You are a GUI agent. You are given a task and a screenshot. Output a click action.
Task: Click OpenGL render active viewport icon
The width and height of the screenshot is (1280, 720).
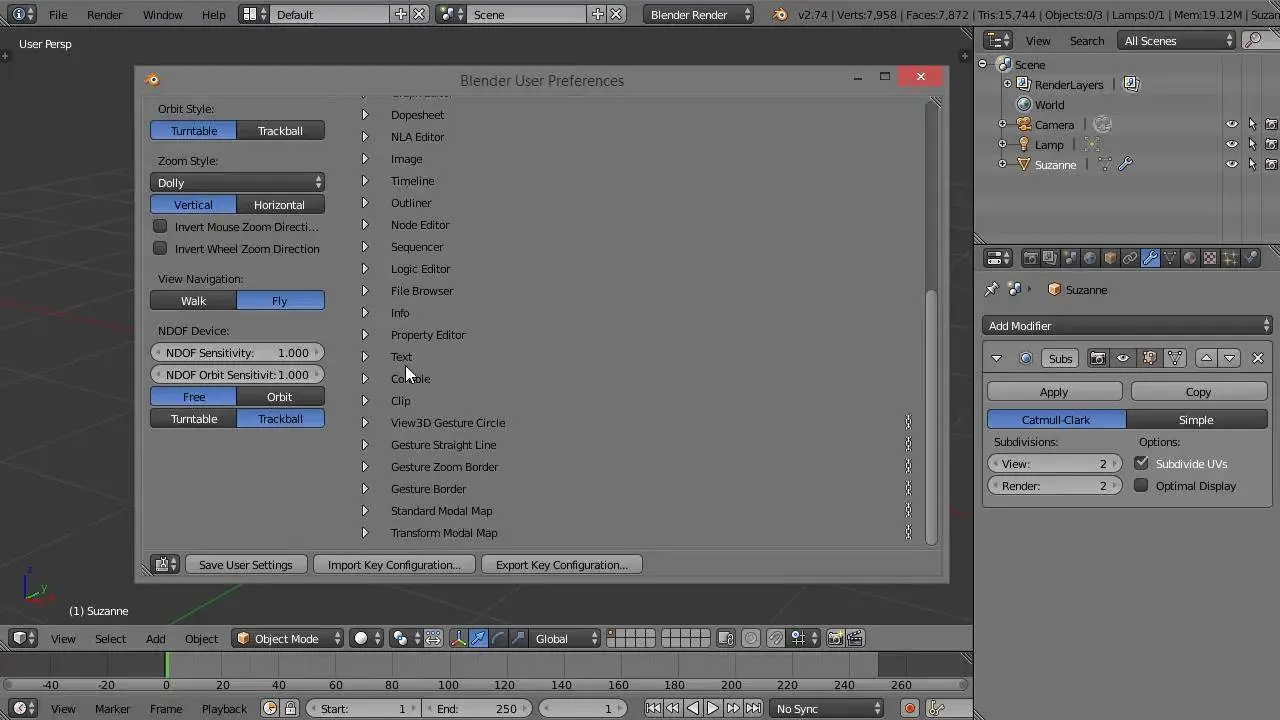pyautogui.click(x=836, y=638)
